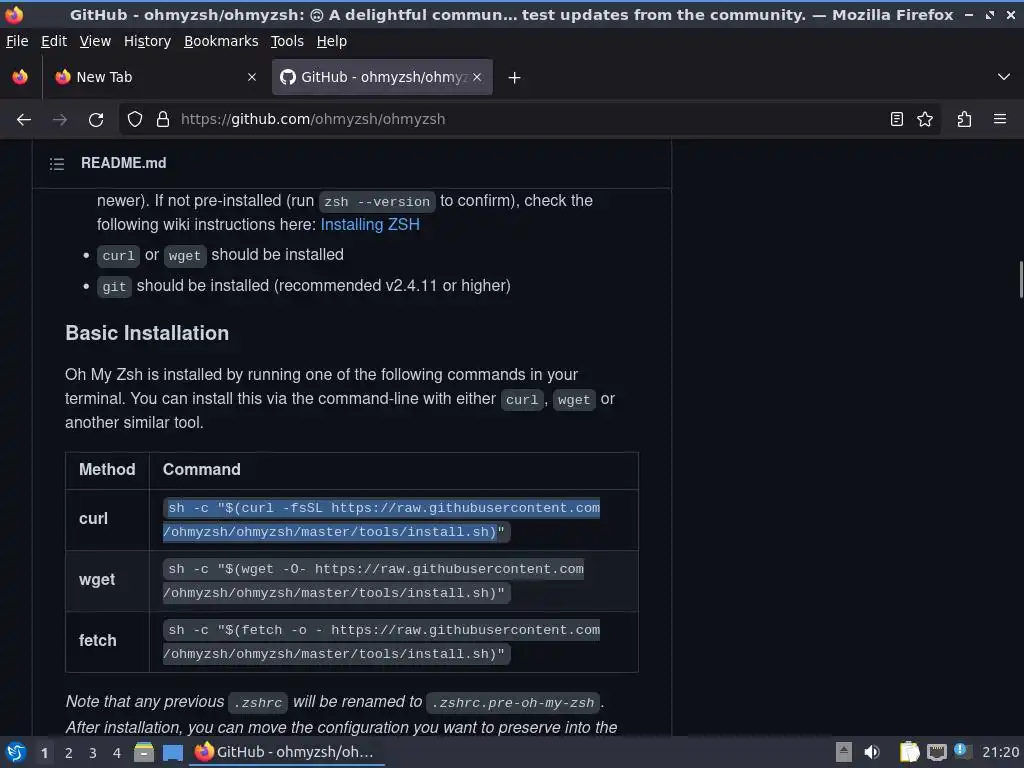Open the network monitor tray icon
This screenshot has width=1024, height=768.
point(936,753)
